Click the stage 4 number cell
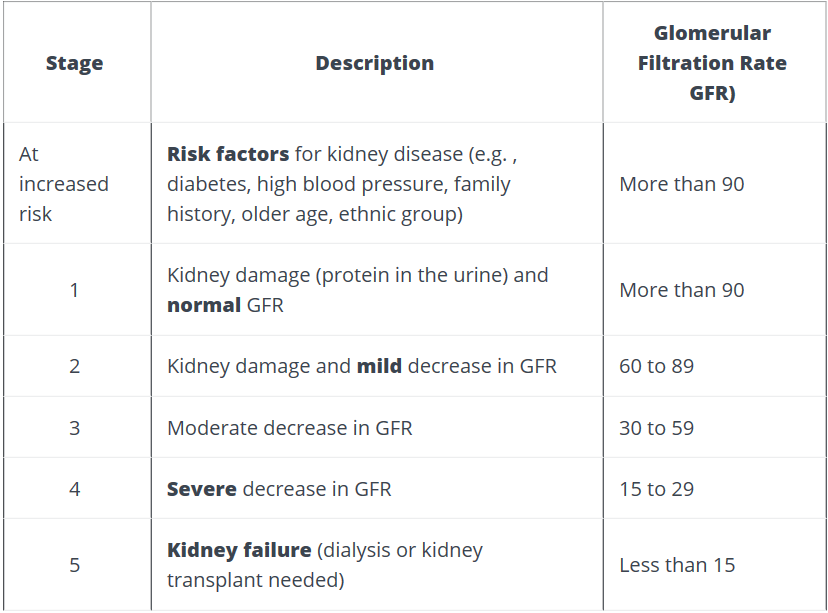 click(x=74, y=489)
